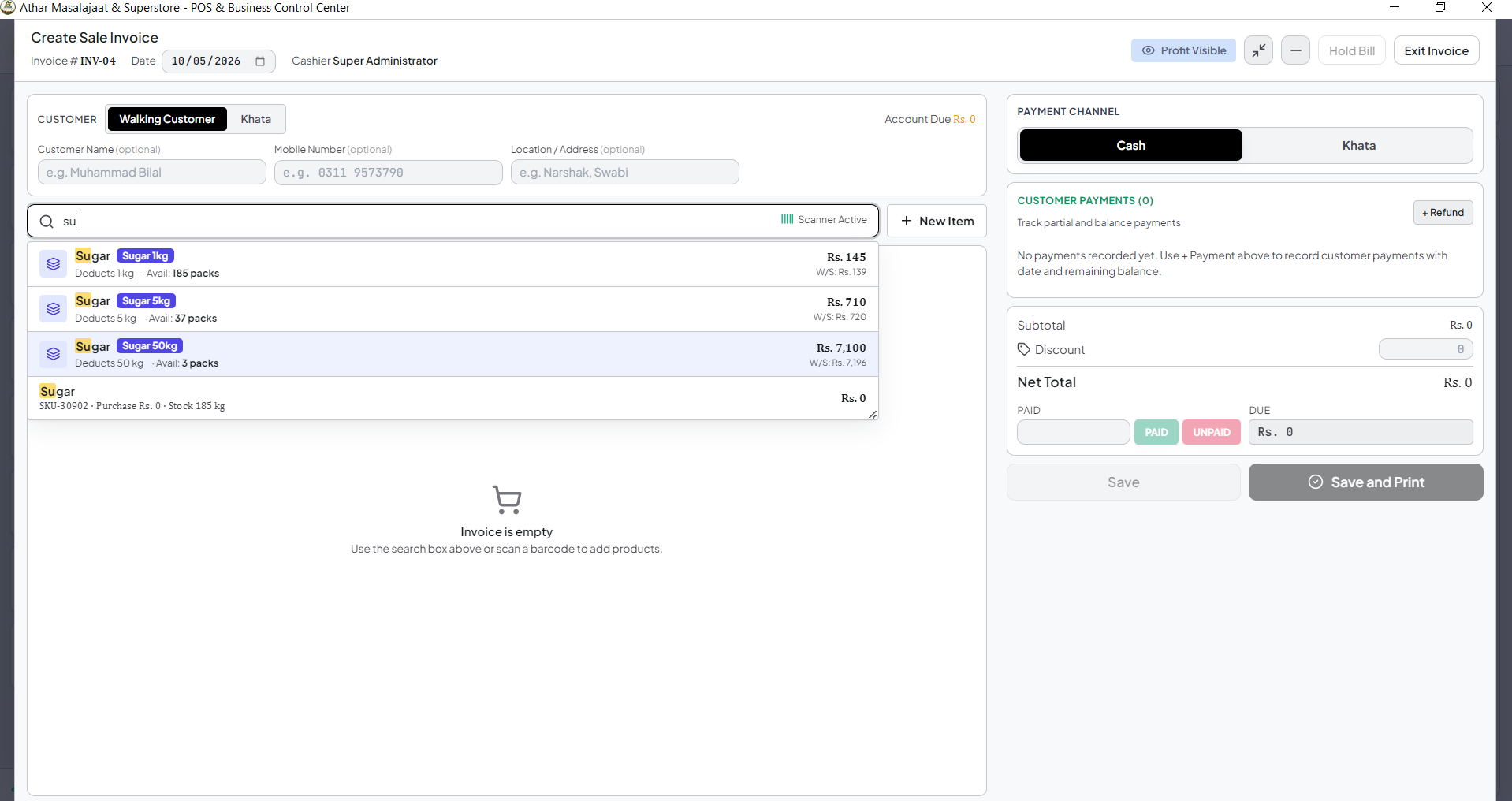
Task: Click Exit Invoice button
Action: [x=1436, y=50]
